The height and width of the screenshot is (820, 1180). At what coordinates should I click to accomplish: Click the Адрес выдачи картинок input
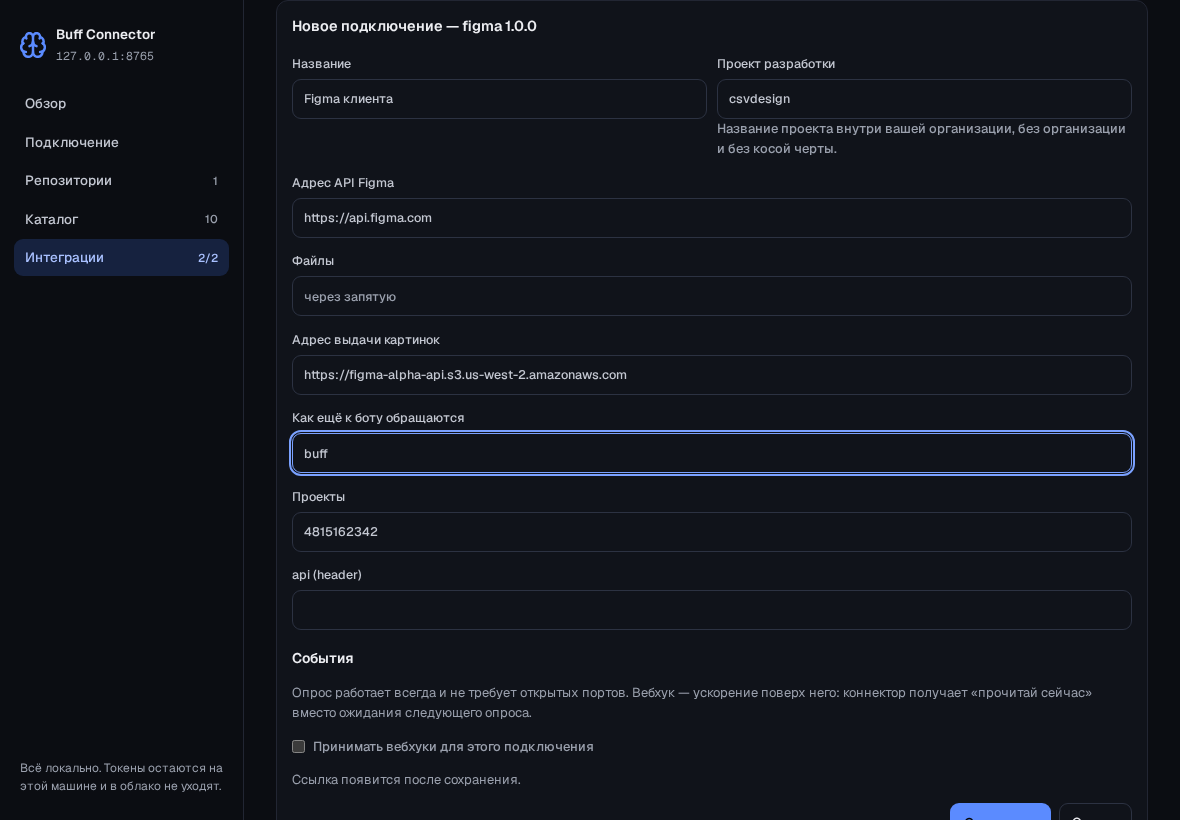712,375
